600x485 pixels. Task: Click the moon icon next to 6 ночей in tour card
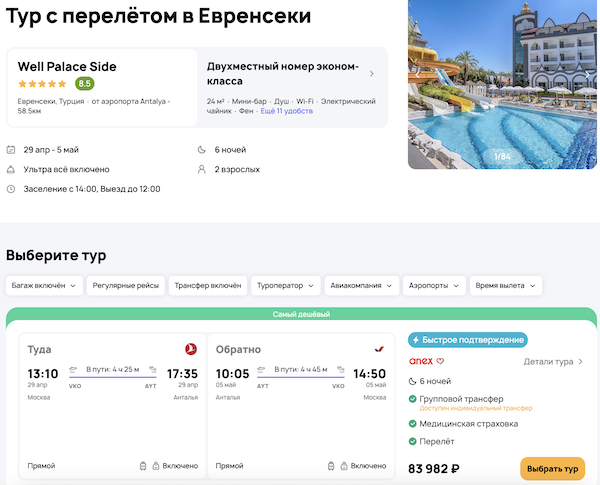(414, 381)
